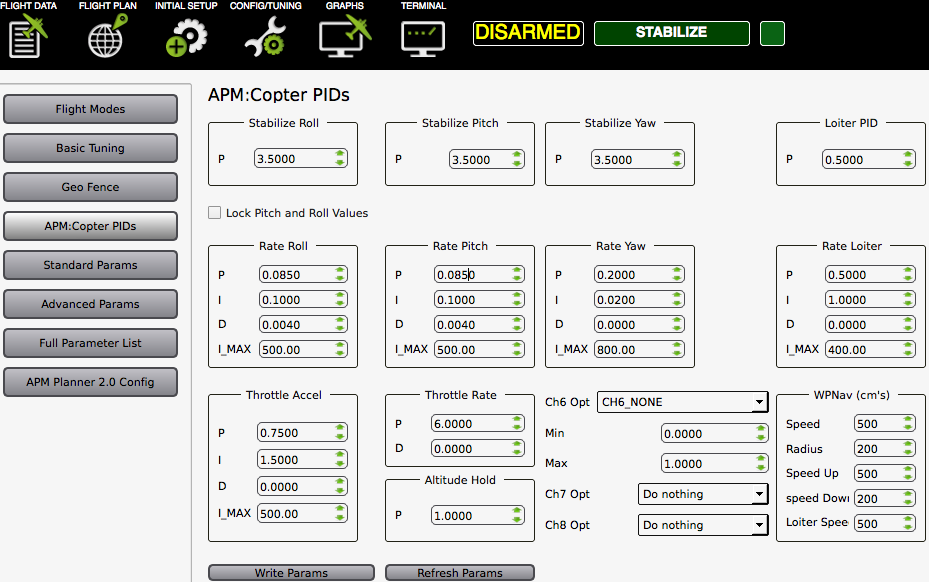The width and height of the screenshot is (929, 582).
Task: Select the APM:Copter PIDs section
Action: click(x=90, y=226)
